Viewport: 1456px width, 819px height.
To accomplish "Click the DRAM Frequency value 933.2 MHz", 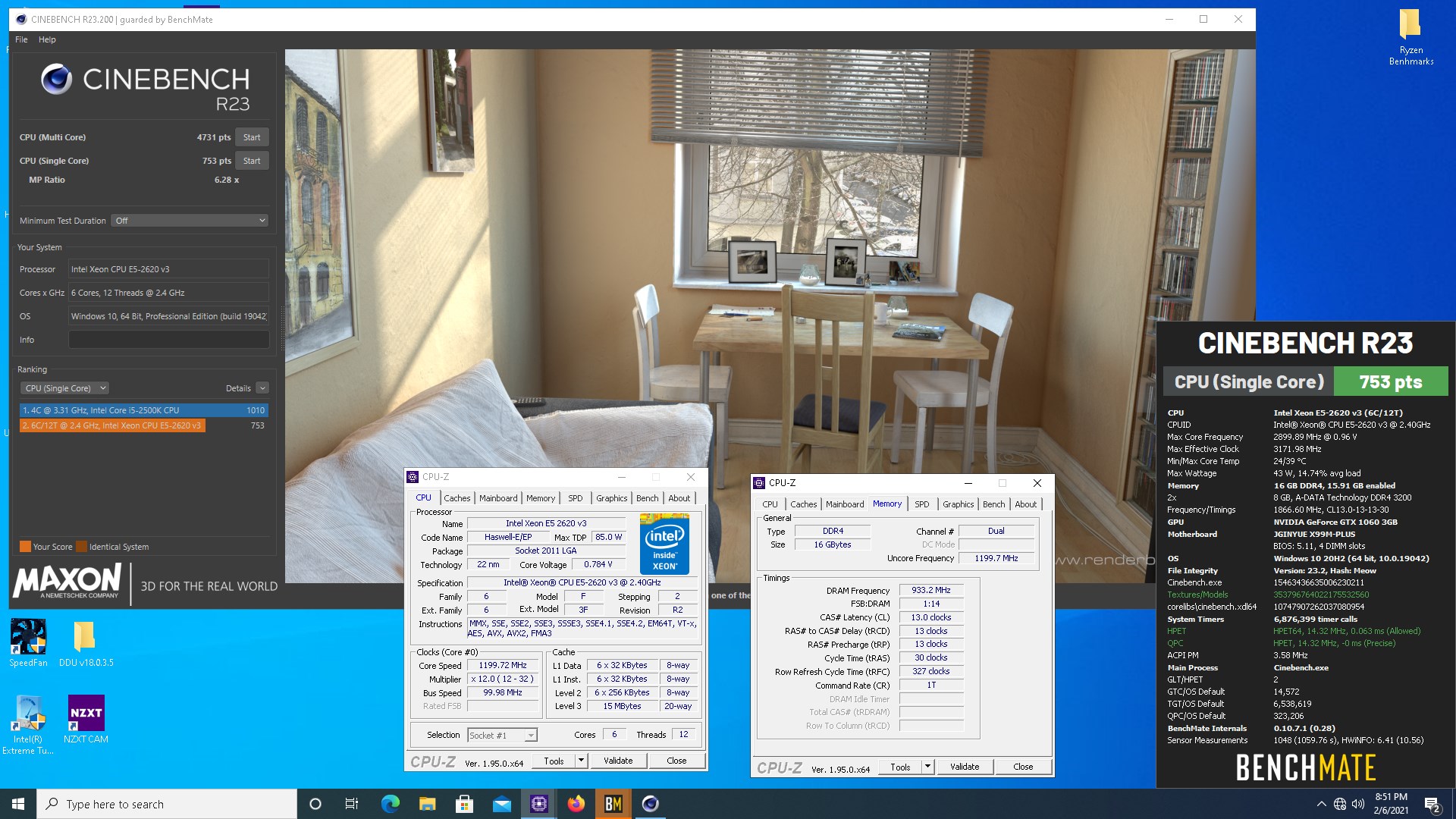I will point(931,590).
